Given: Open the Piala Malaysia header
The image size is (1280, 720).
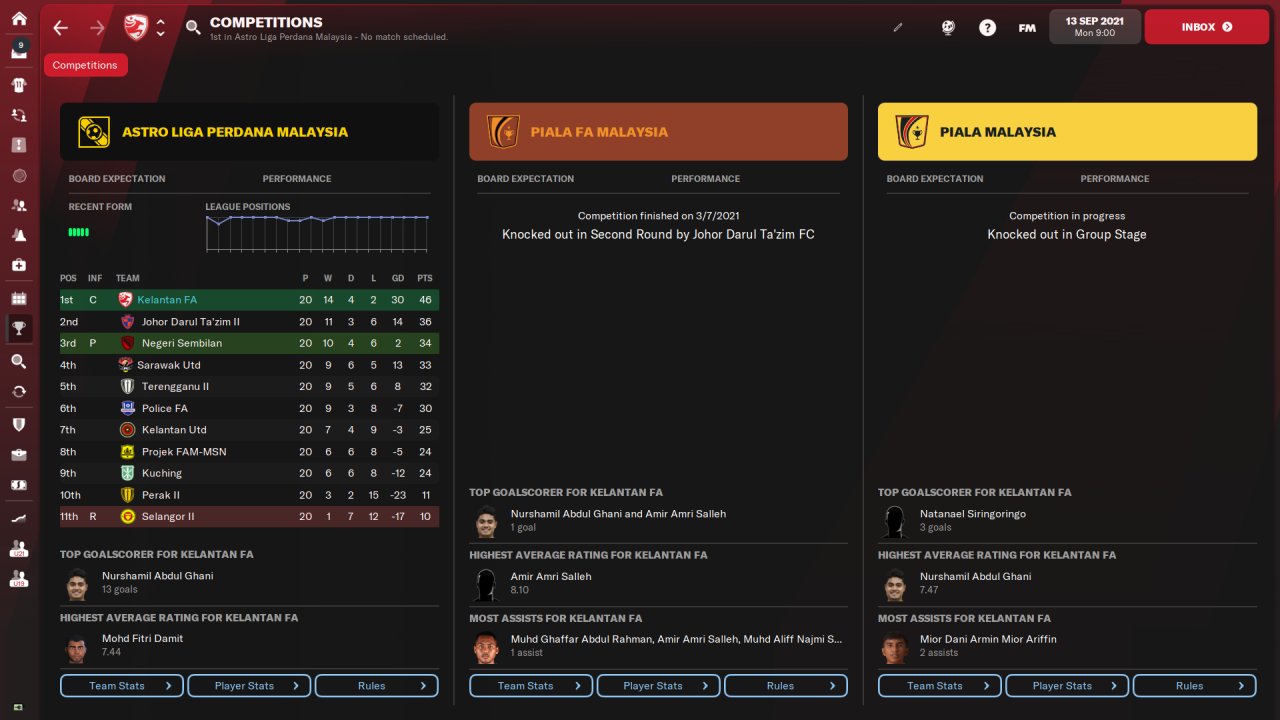Looking at the screenshot, I should click(1067, 132).
